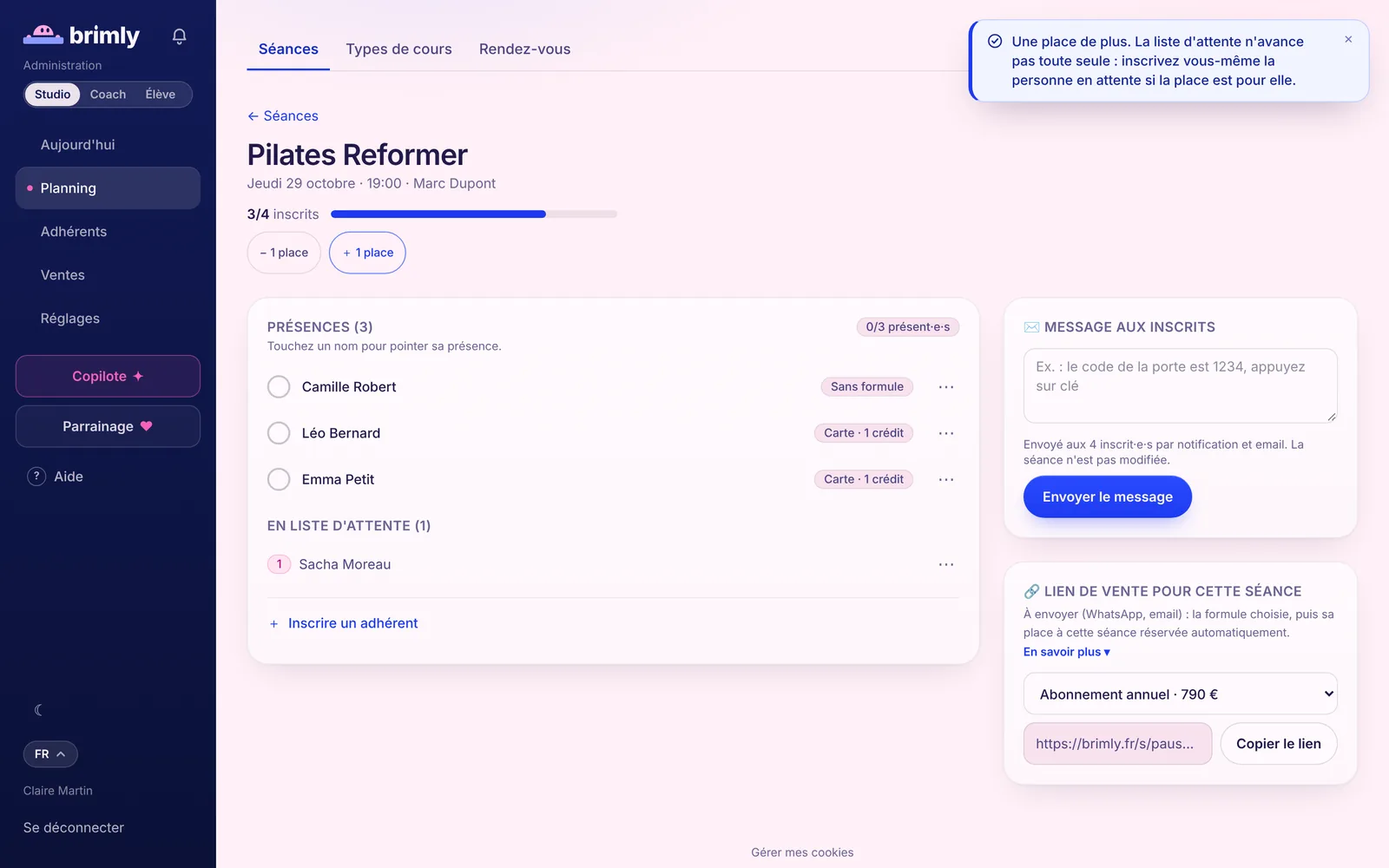The height and width of the screenshot is (868, 1389).
Task: Launch Copilote assistant
Action: tap(108, 377)
